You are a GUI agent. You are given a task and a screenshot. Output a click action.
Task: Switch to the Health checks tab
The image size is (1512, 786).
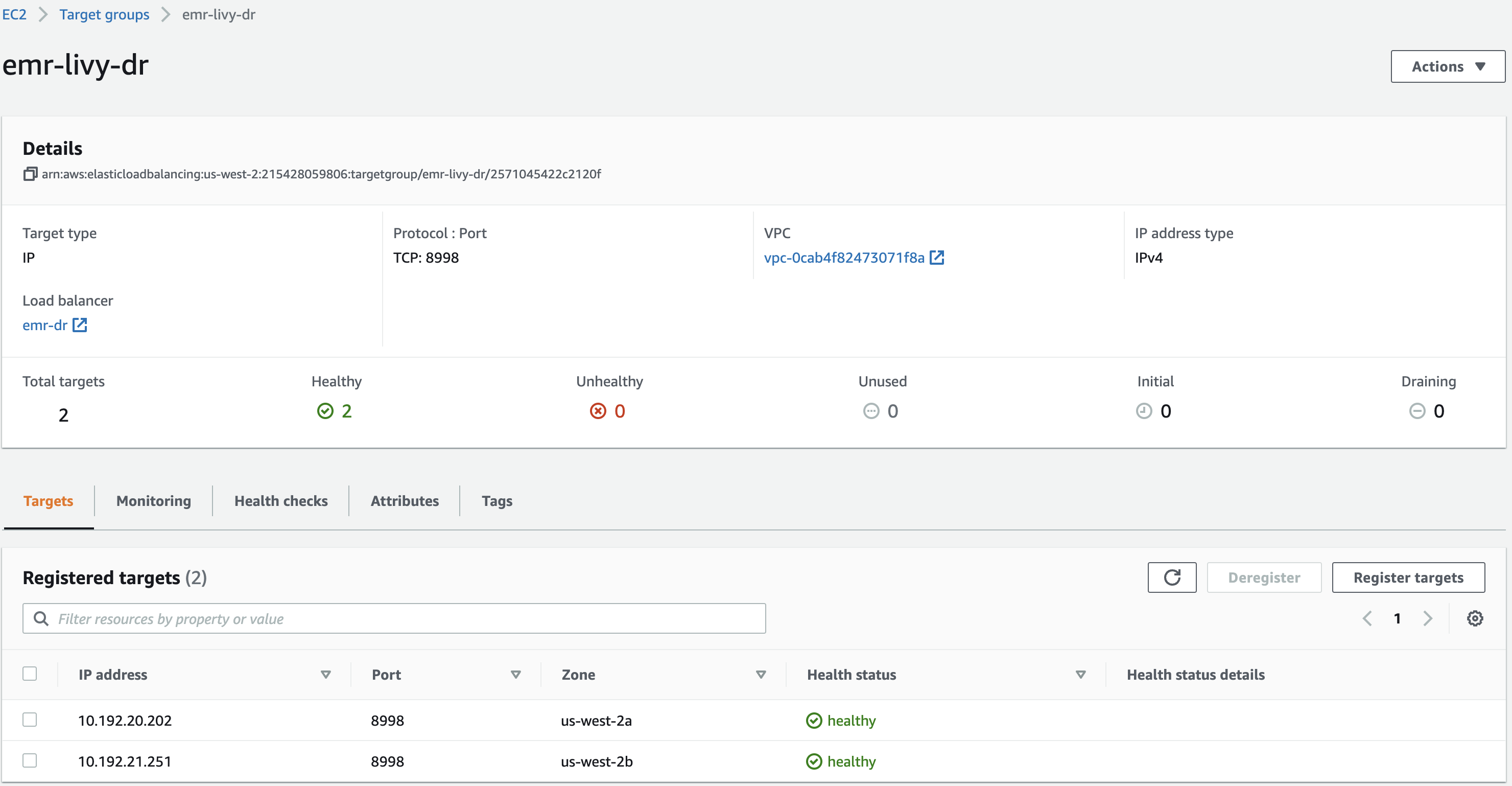(280, 500)
